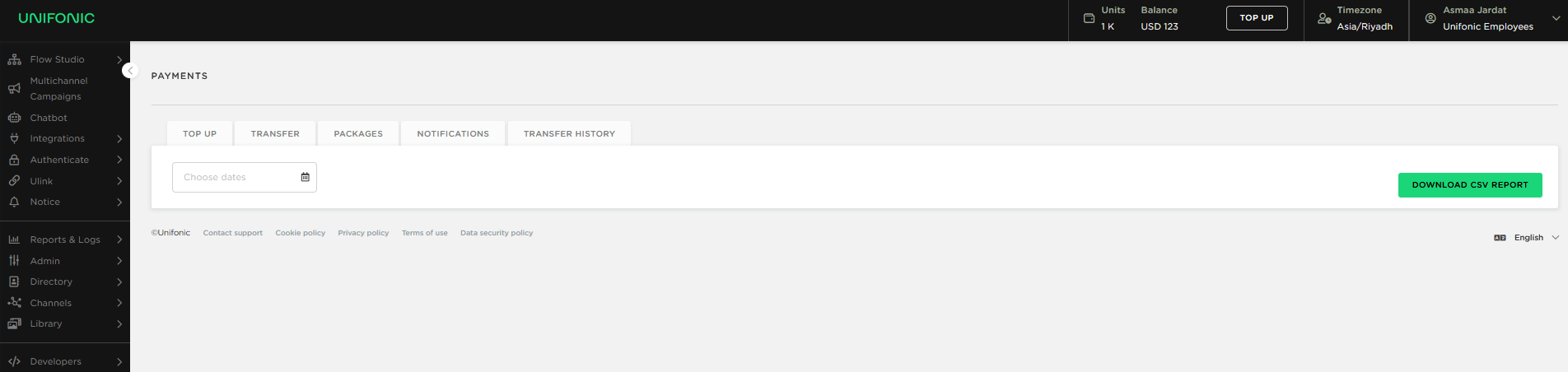Open the Developers code icon

point(14,361)
